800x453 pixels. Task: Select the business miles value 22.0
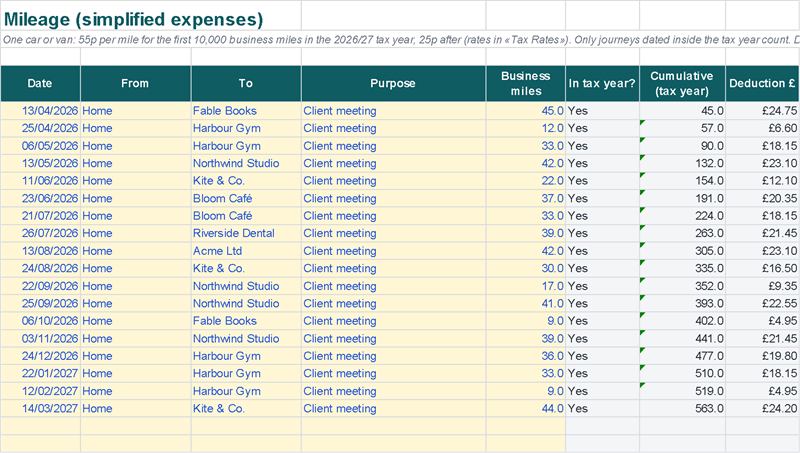[526, 181]
